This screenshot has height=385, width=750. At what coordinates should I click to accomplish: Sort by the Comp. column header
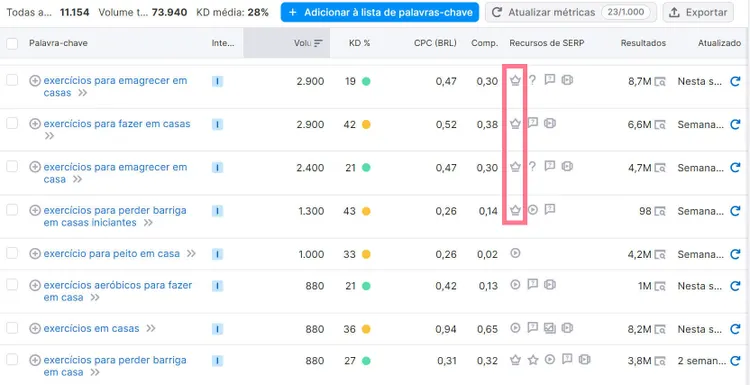point(484,43)
